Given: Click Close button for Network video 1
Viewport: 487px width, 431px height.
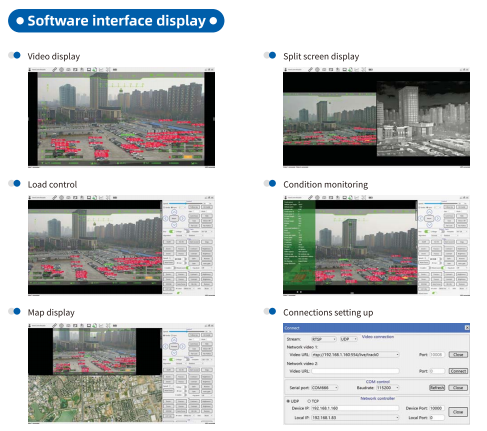Looking at the screenshot, I should click(x=458, y=355).
